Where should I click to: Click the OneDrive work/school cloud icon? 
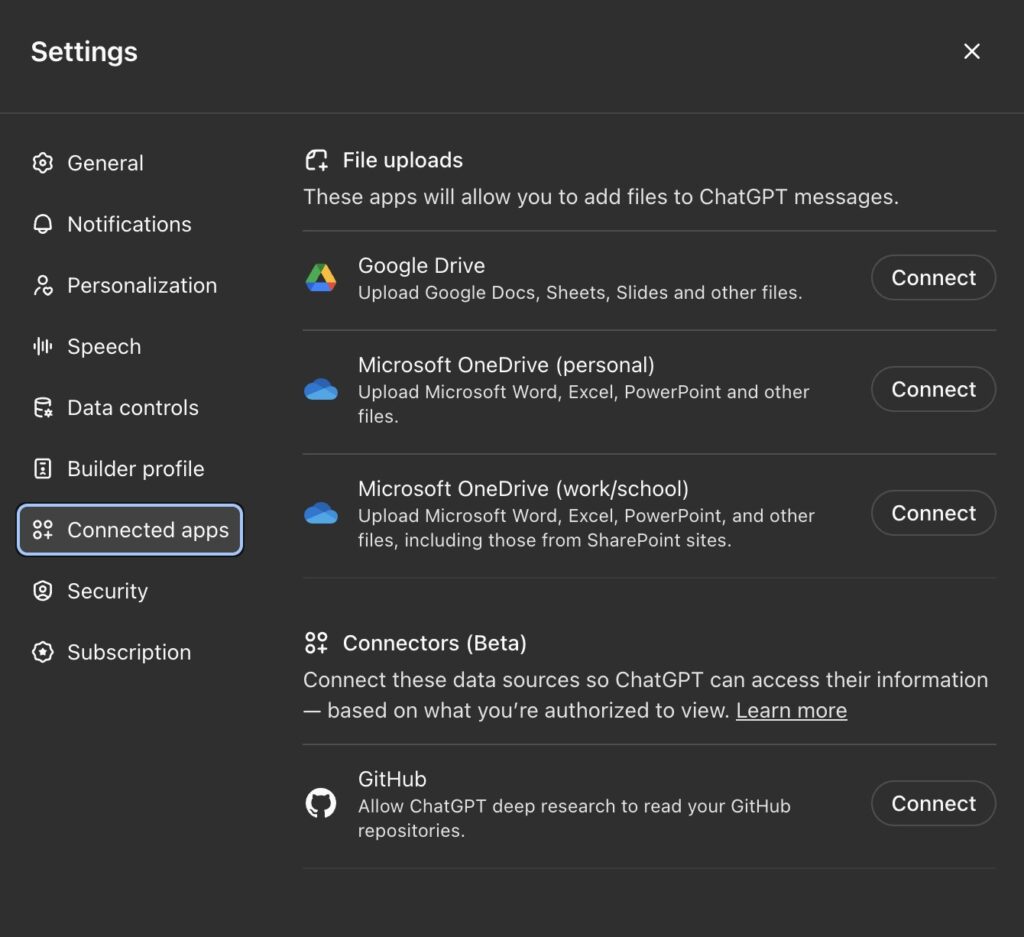(321, 513)
